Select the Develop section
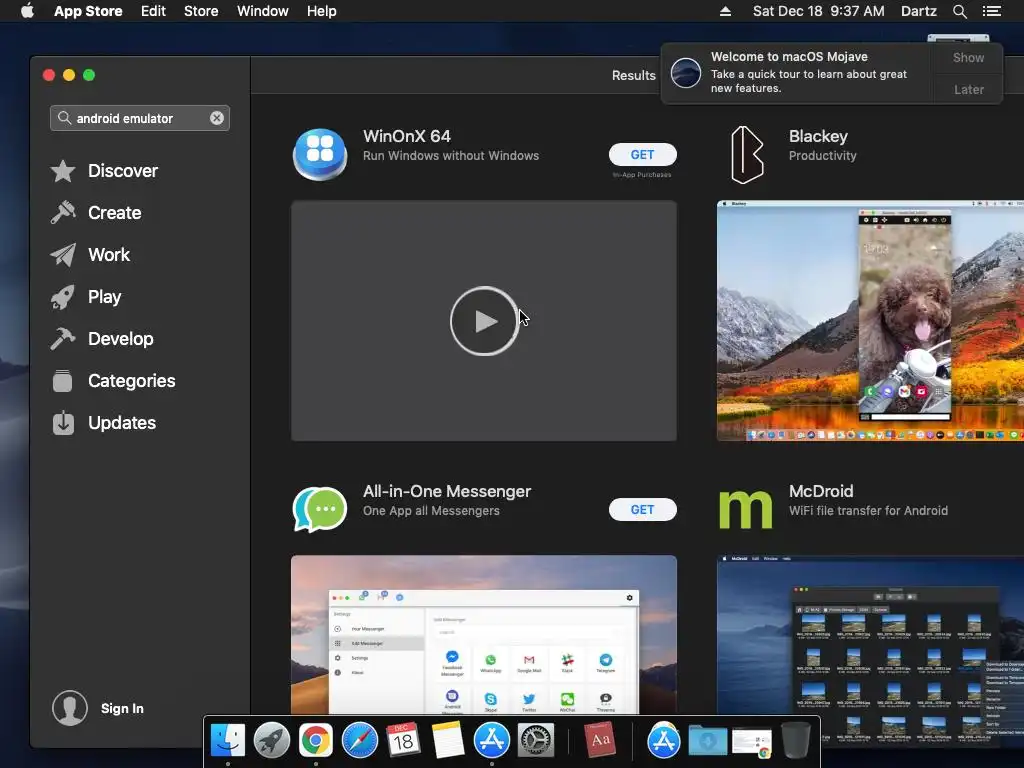This screenshot has height=768, width=1024. tap(102, 339)
